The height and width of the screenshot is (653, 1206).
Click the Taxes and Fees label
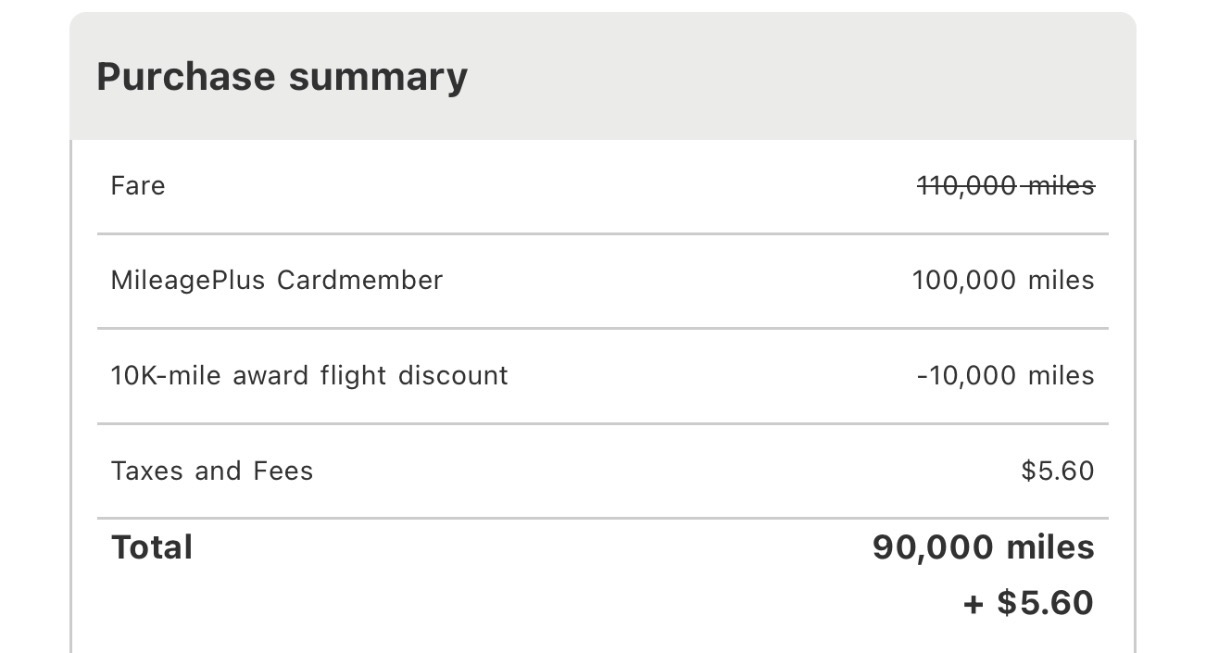[211, 470]
